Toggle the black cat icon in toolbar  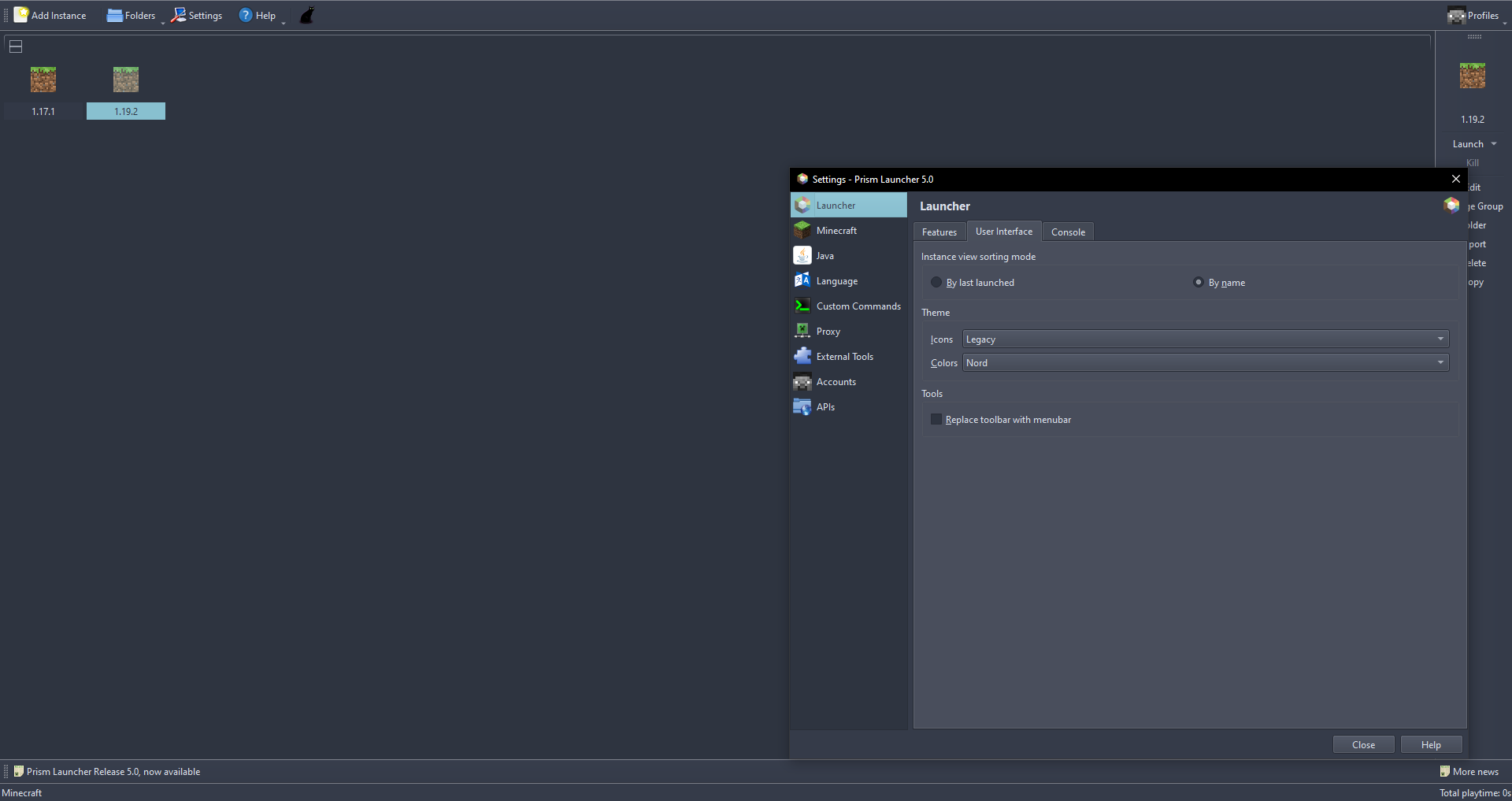tap(307, 15)
